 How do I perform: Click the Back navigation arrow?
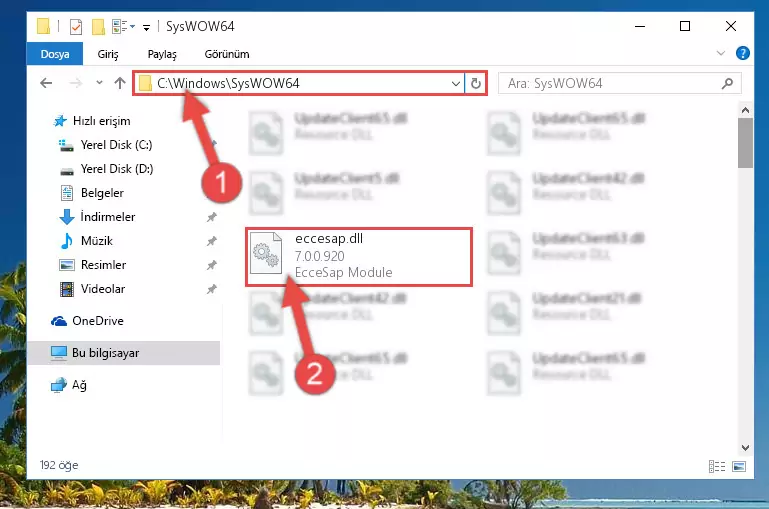tap(46, 83)
